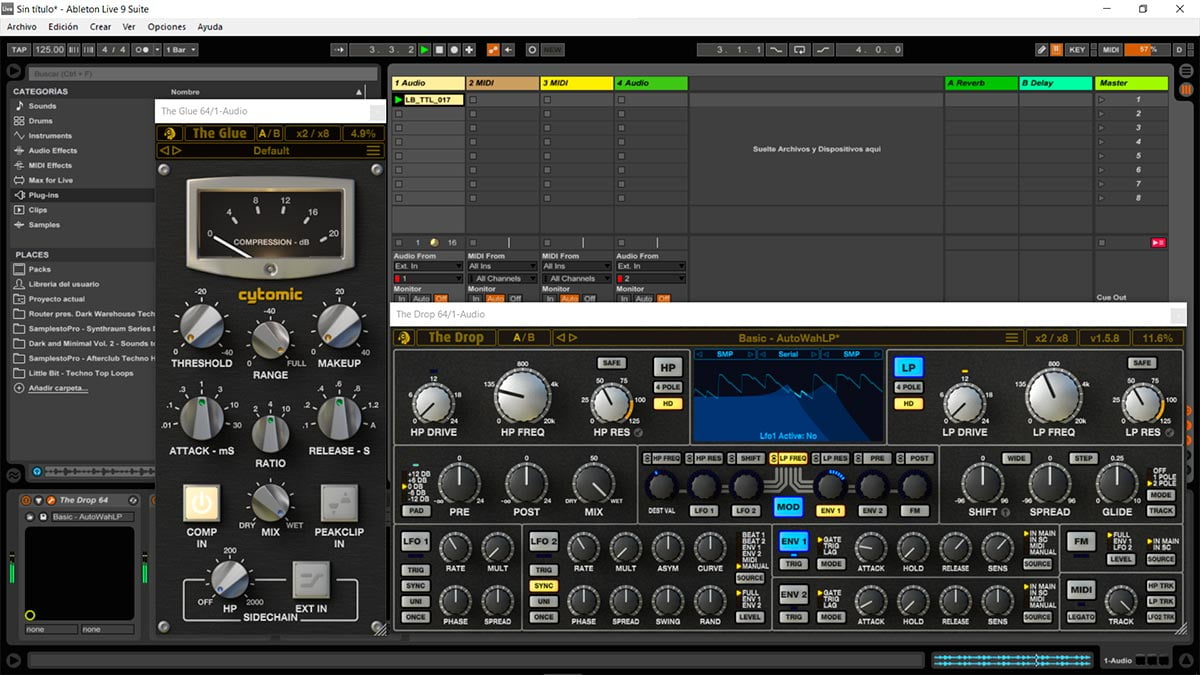
Task: Toggle the HP filter HD button
Action: coord(666,404)
